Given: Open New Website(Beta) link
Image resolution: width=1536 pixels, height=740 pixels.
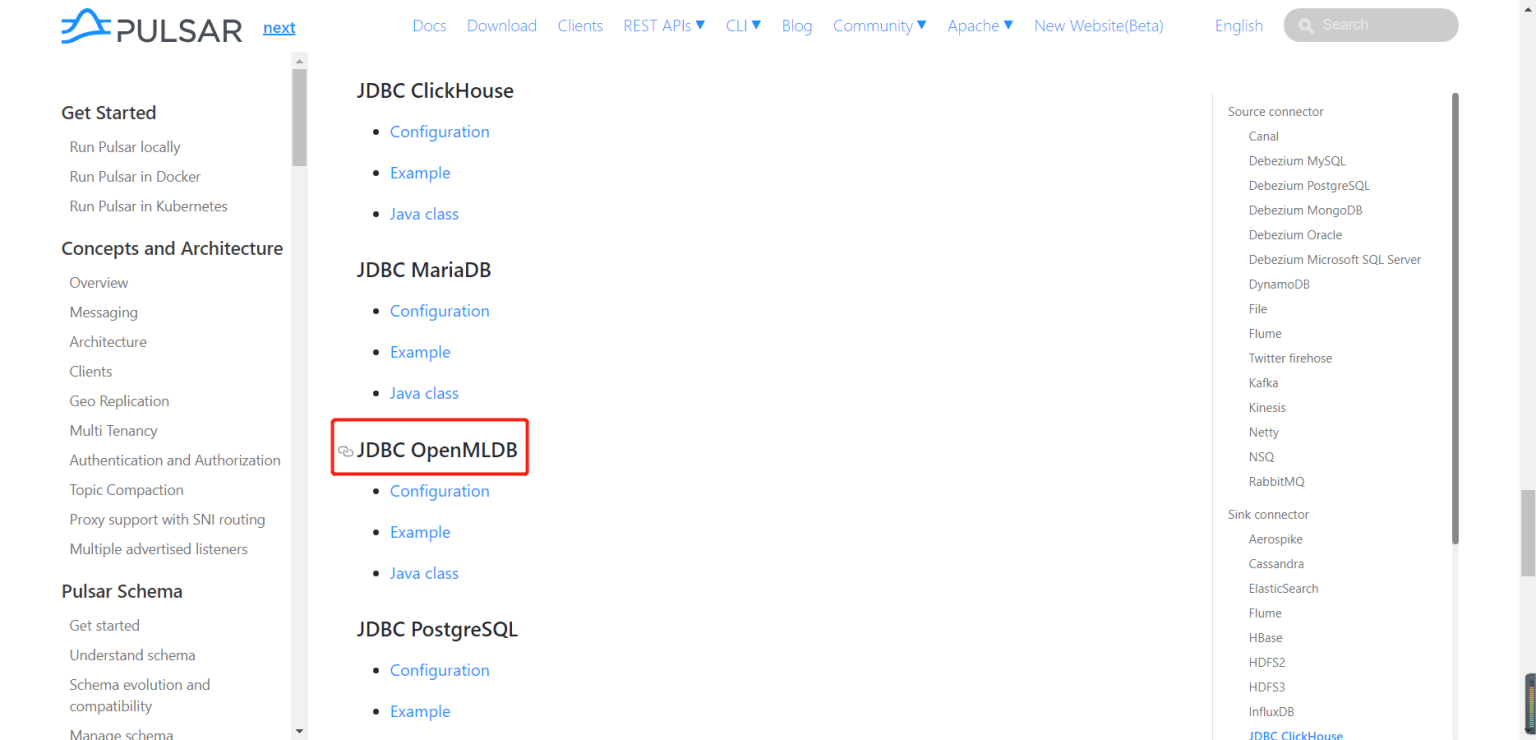Looking at the screenshot, I should (x=1099, y=25).
